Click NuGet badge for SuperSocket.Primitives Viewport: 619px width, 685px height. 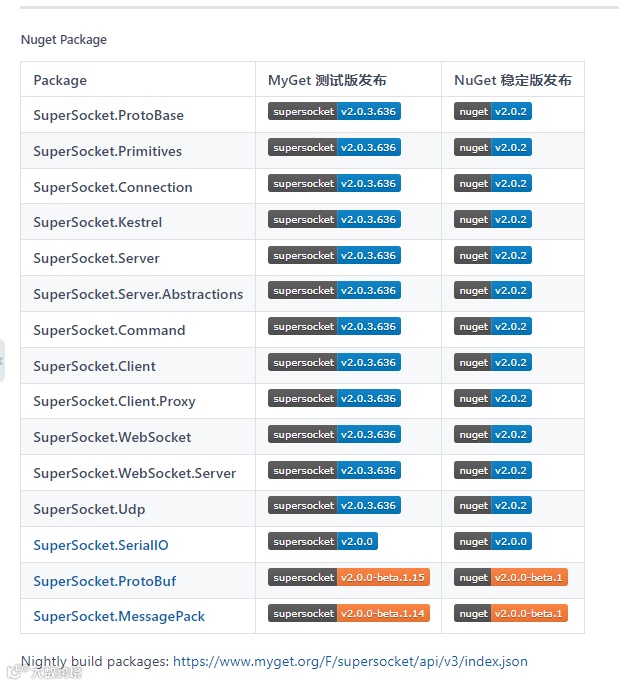[492, 148]
